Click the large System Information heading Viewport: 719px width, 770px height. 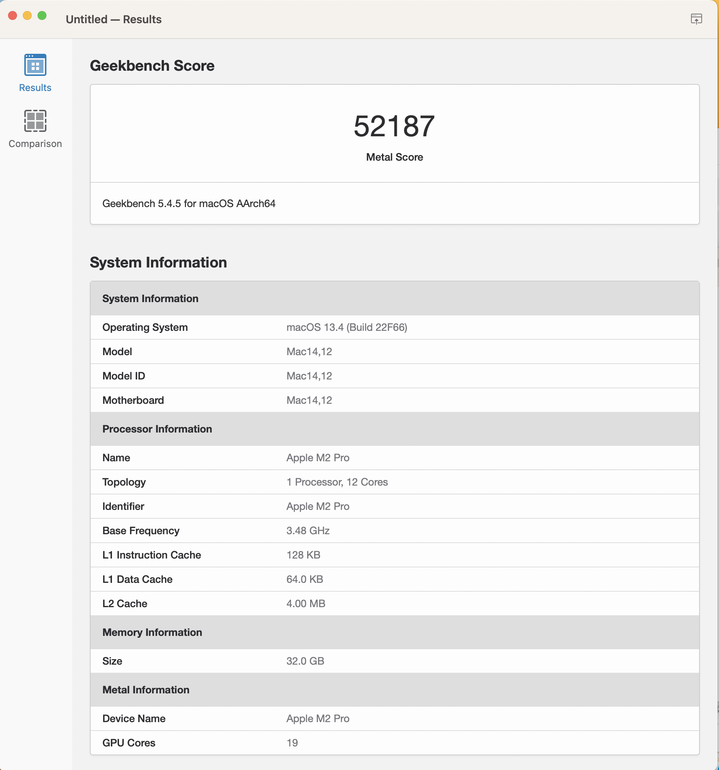[x=158, y=262]
